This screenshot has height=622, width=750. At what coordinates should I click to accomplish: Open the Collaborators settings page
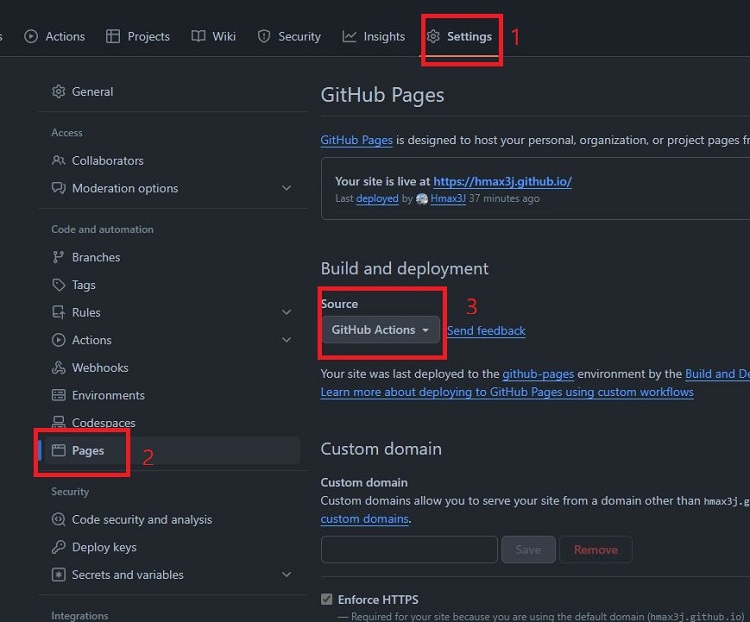coord(171,160)
